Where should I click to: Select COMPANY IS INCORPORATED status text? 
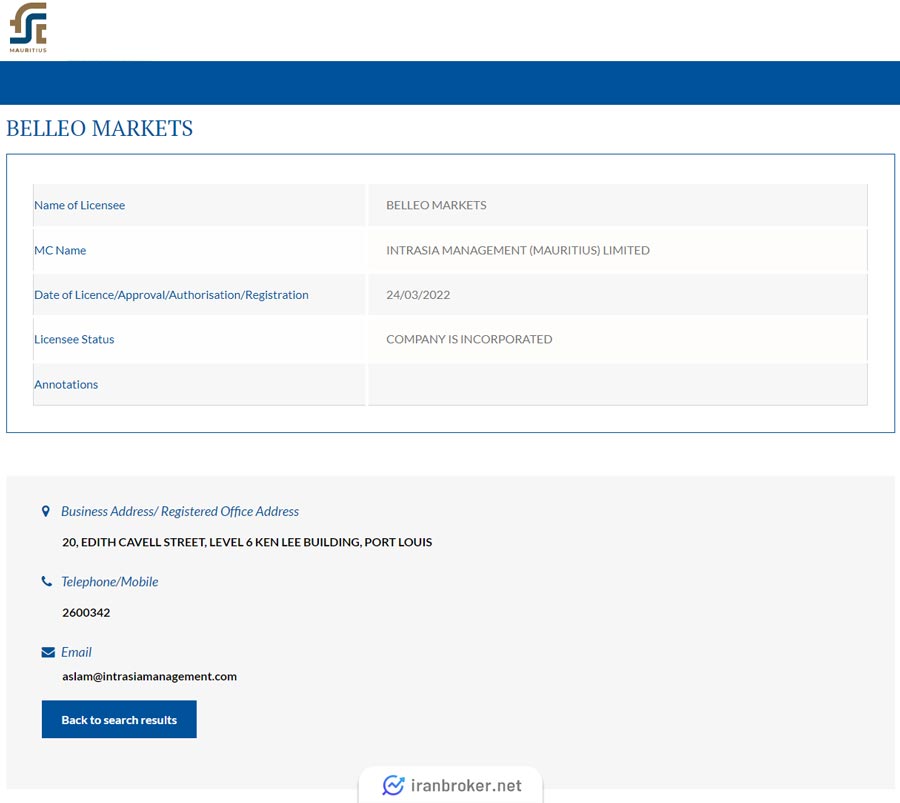click(469, 339)
